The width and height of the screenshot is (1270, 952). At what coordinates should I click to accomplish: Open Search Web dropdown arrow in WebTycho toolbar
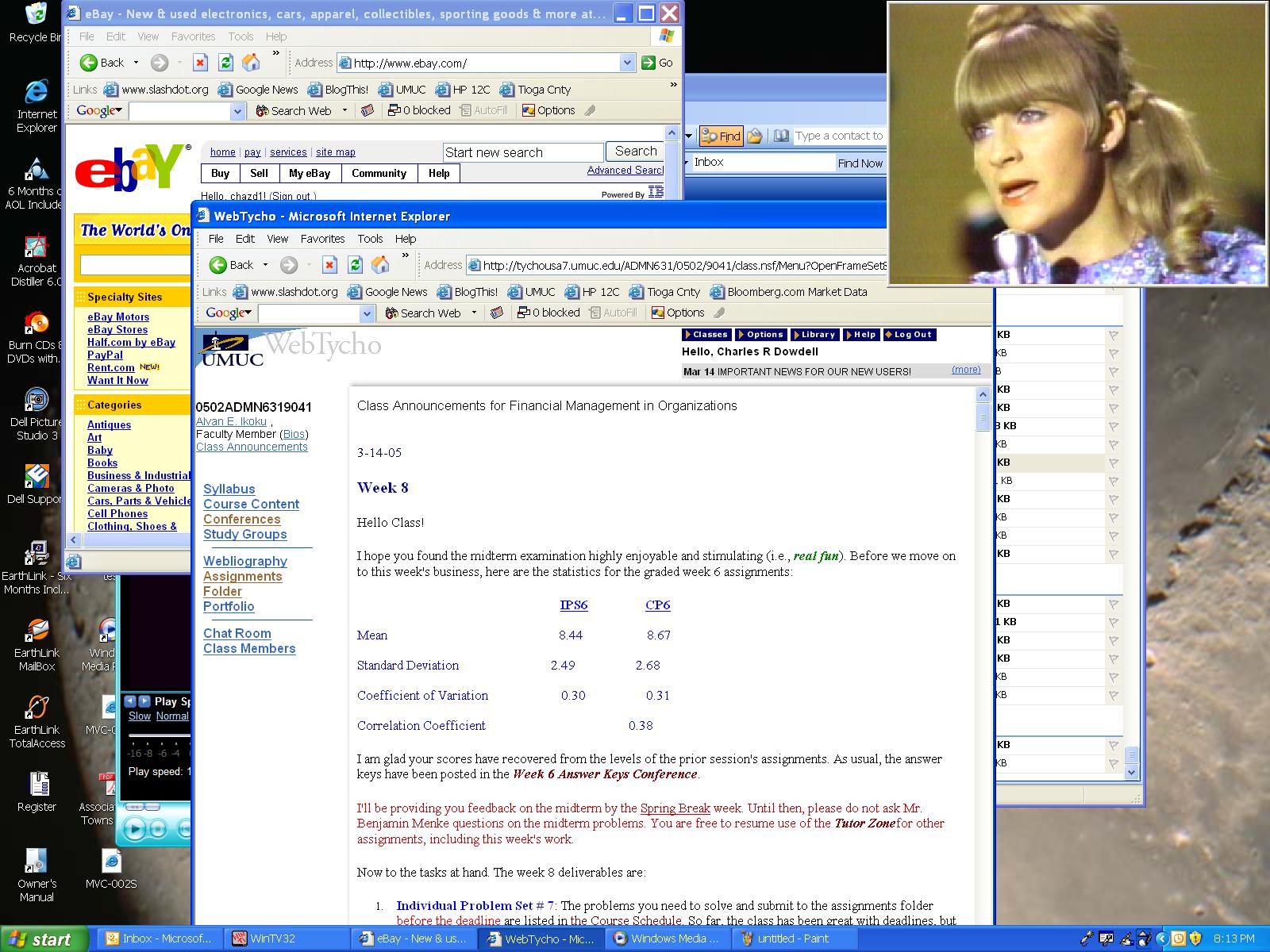[x=474, y=313]
